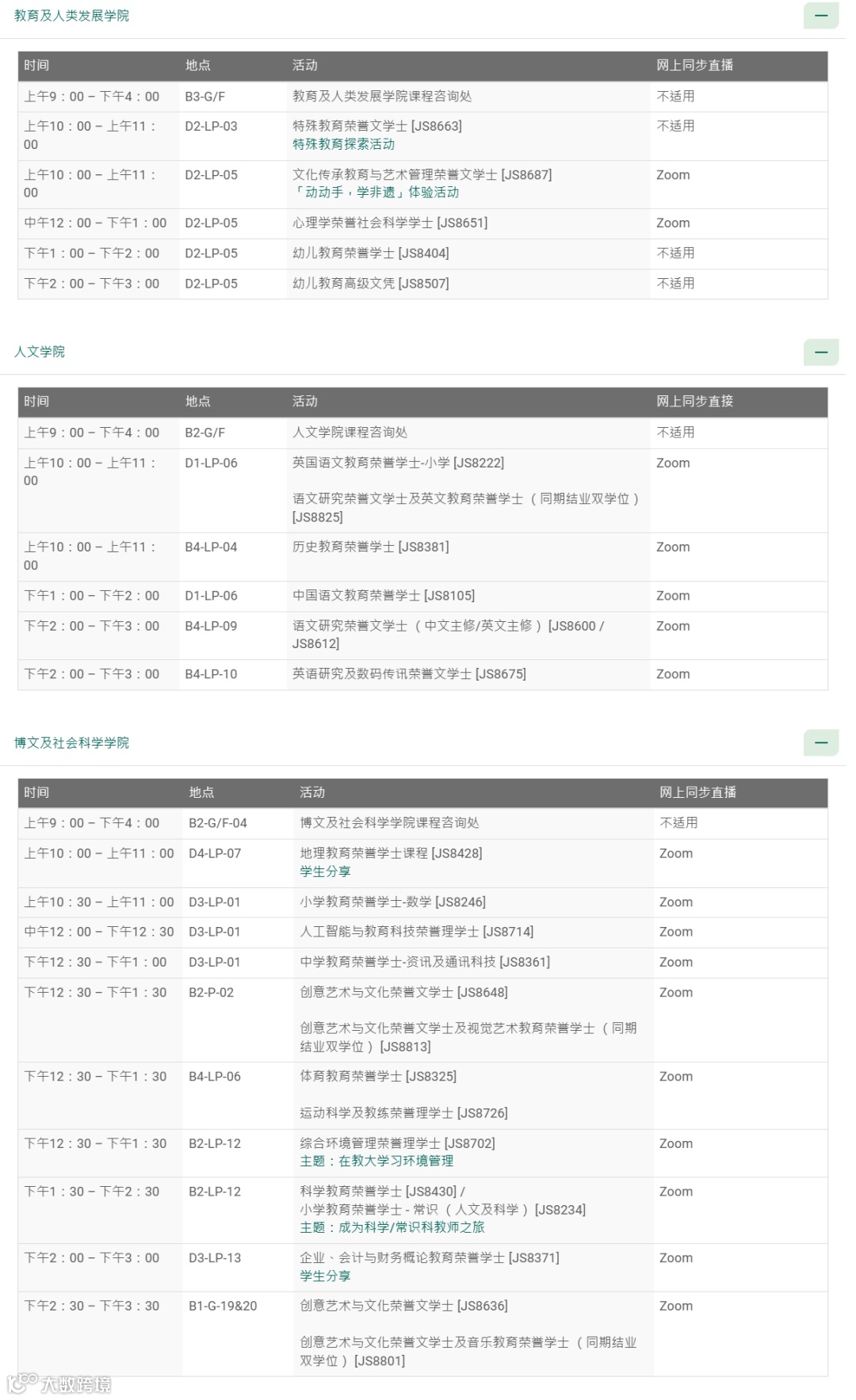Open the 「动动手，学非遗」体验活动 link

(376, 193)
